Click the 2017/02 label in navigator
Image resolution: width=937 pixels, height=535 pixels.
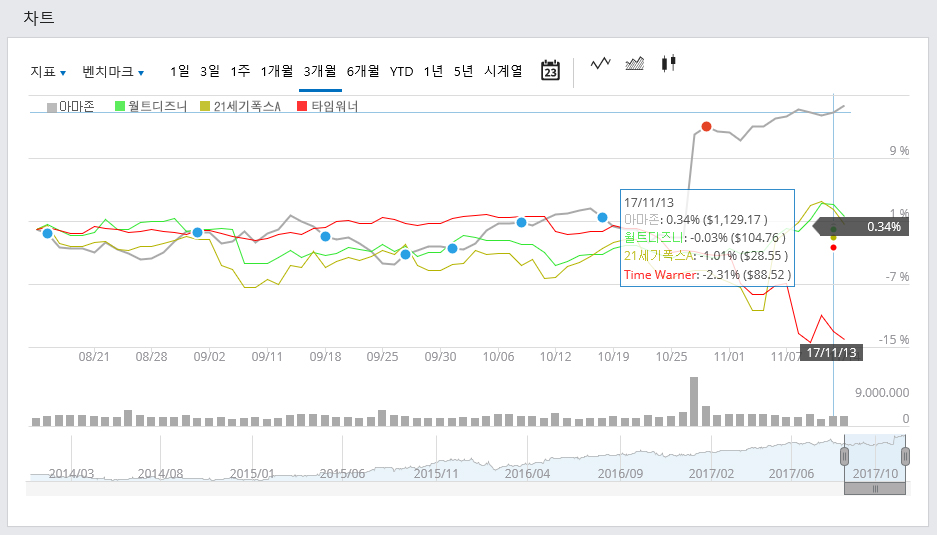(711, 473)
